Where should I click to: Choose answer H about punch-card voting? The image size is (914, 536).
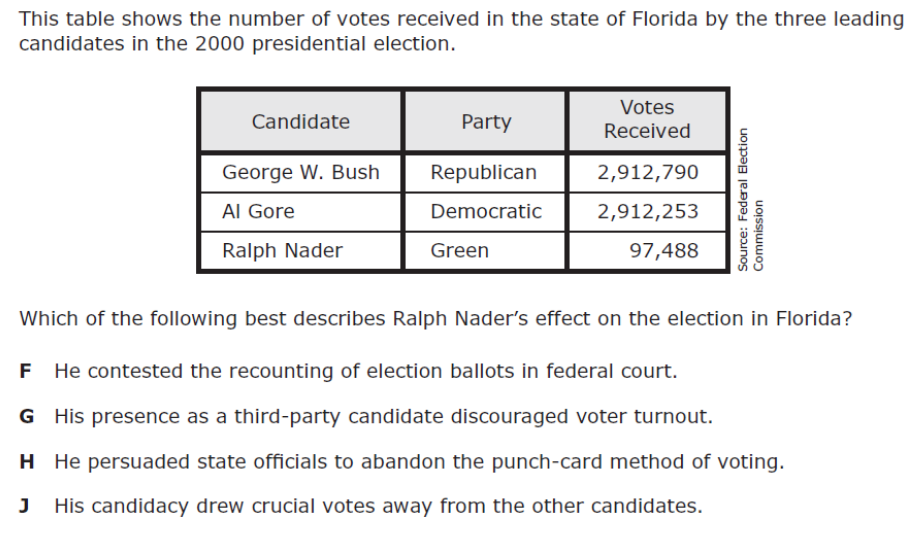(419, 461)
